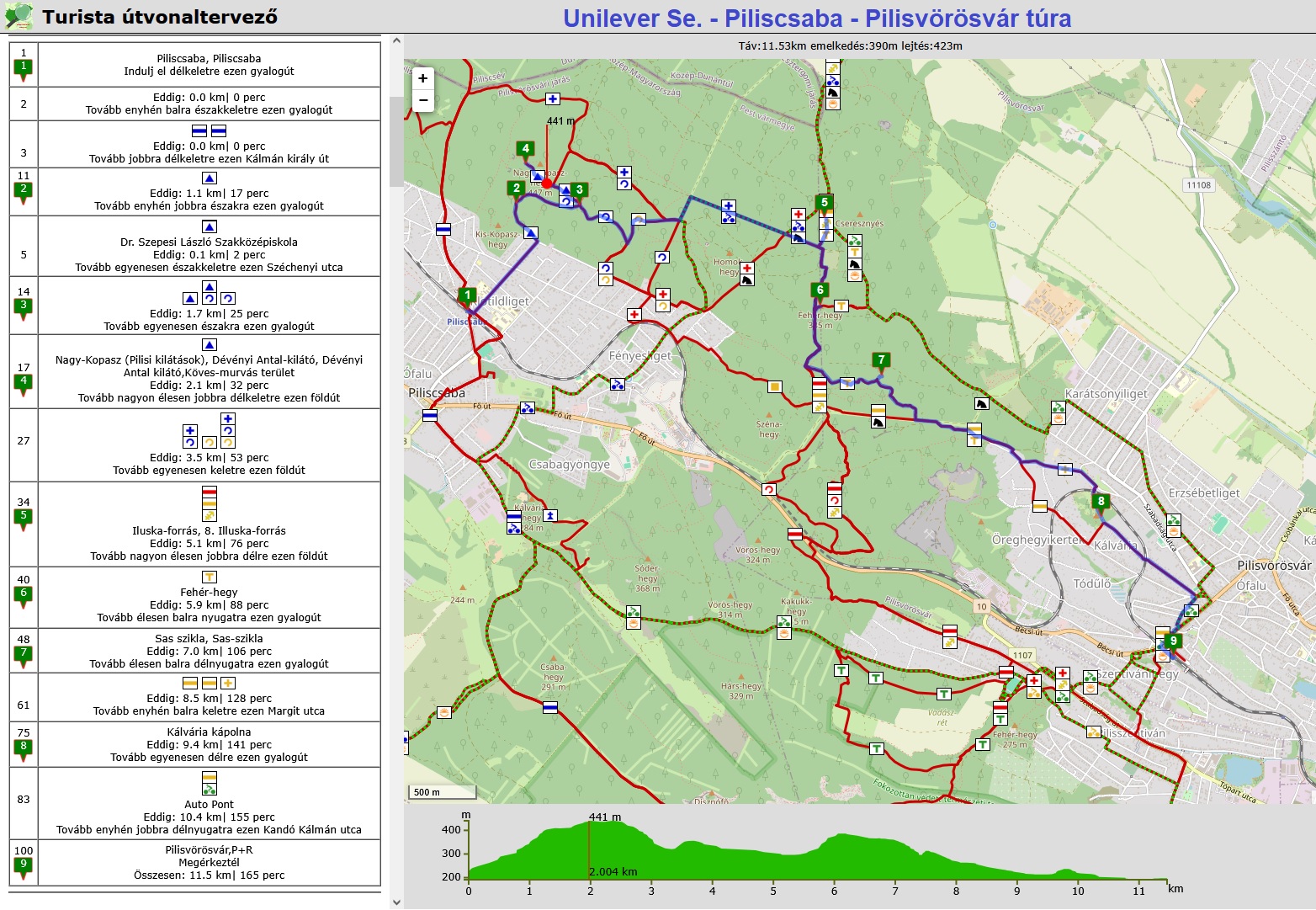This screenshot has height=910, width=1316.
Task: Click the Nagy-Kopasz kilátó itinerary row
Action: click(x=209, y=371)
